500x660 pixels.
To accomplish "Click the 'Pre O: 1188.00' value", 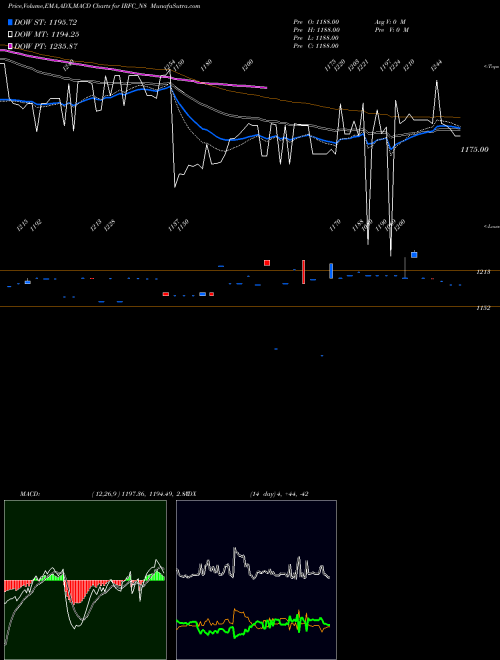I will point(316,22).
